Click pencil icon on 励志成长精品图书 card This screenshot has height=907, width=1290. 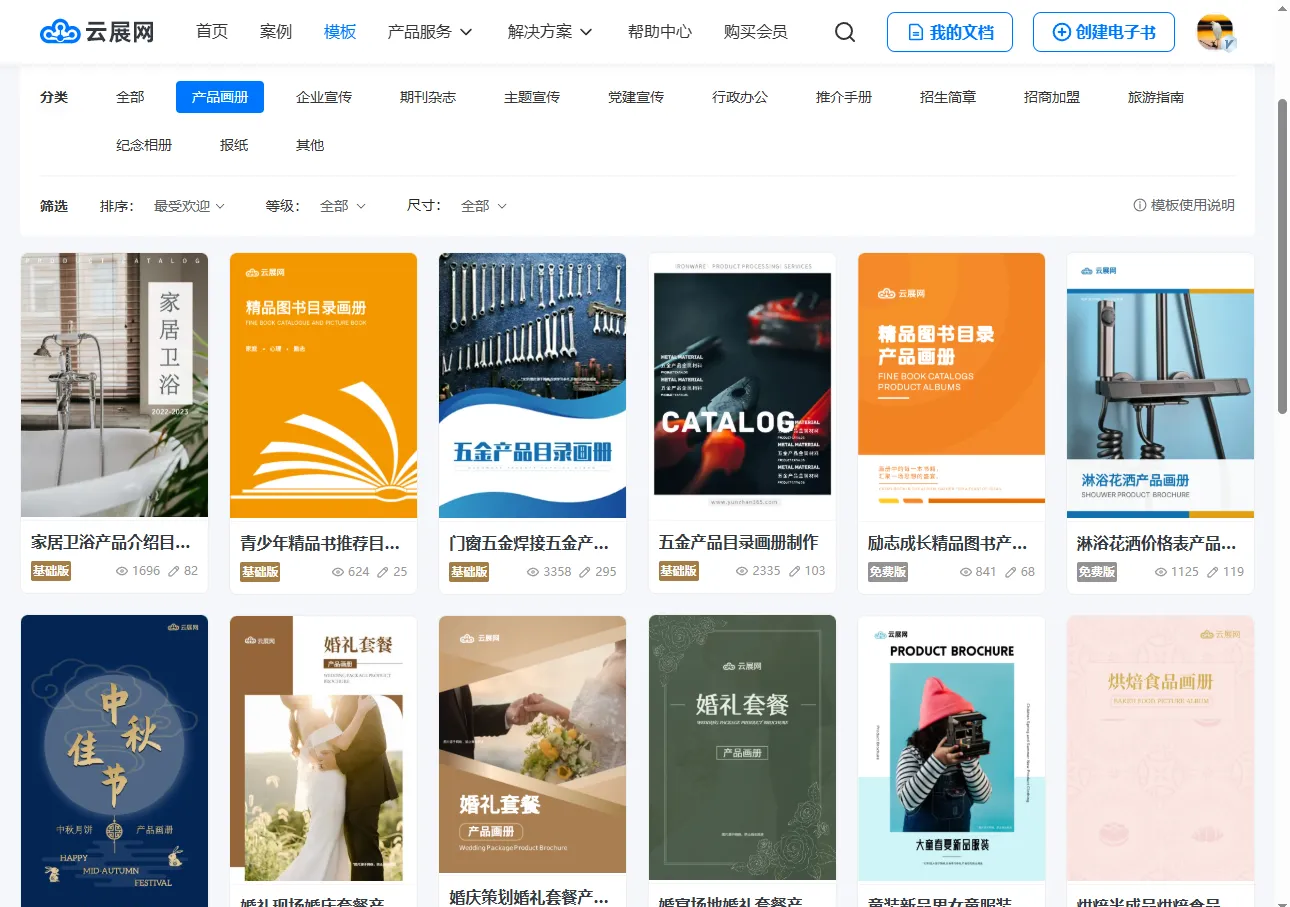tap(1011, 572)
